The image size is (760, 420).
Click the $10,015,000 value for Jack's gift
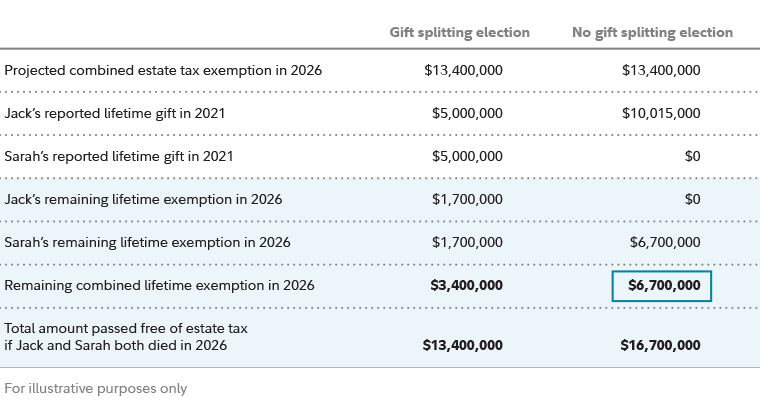(x=661, y=114)
